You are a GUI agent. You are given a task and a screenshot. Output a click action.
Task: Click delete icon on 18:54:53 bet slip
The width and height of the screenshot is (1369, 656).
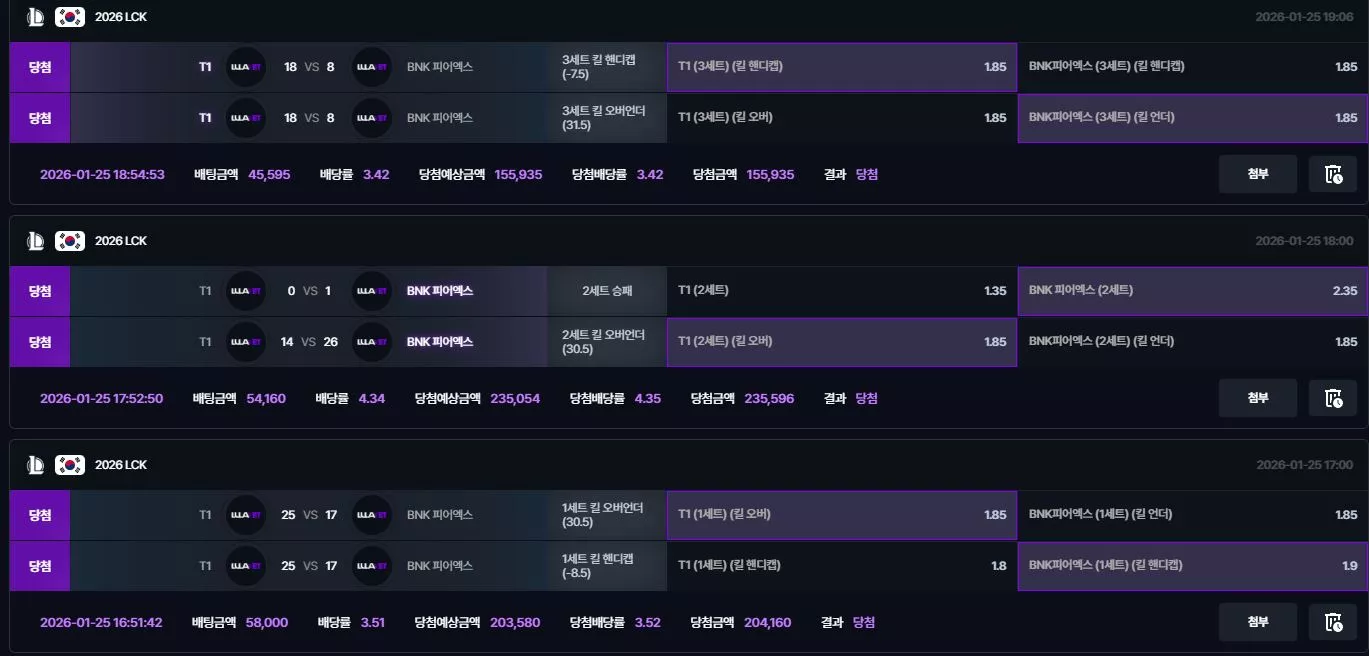pos(1333,174)
